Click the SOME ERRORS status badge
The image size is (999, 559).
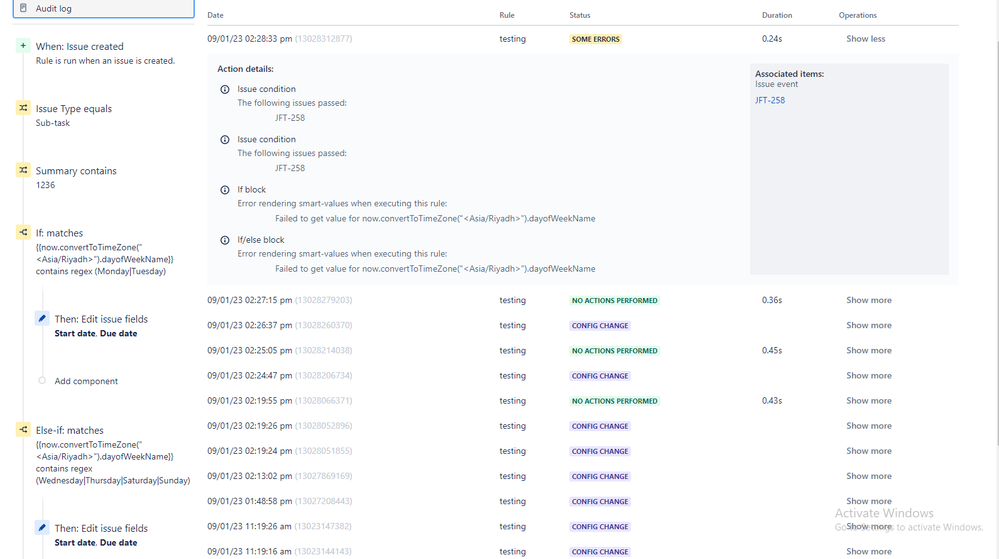point(595,39)
